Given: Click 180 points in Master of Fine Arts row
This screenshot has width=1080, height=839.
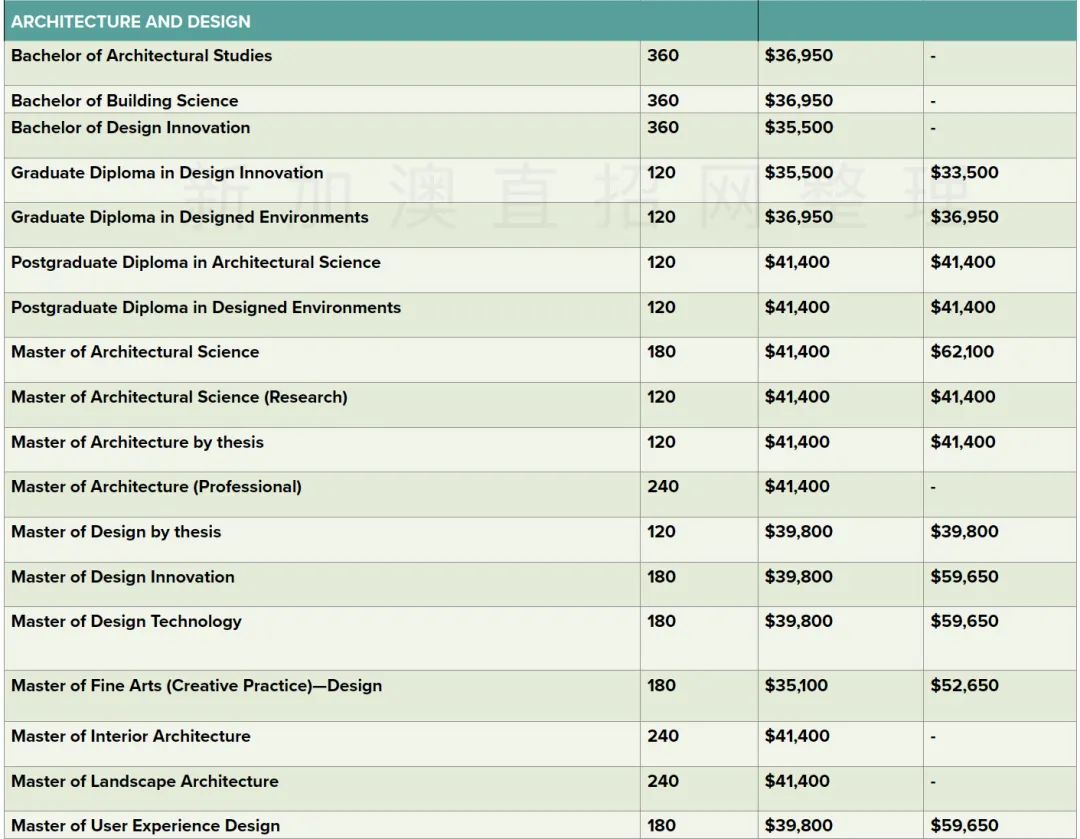Looking at the screenshot, I should pos(661,686).
